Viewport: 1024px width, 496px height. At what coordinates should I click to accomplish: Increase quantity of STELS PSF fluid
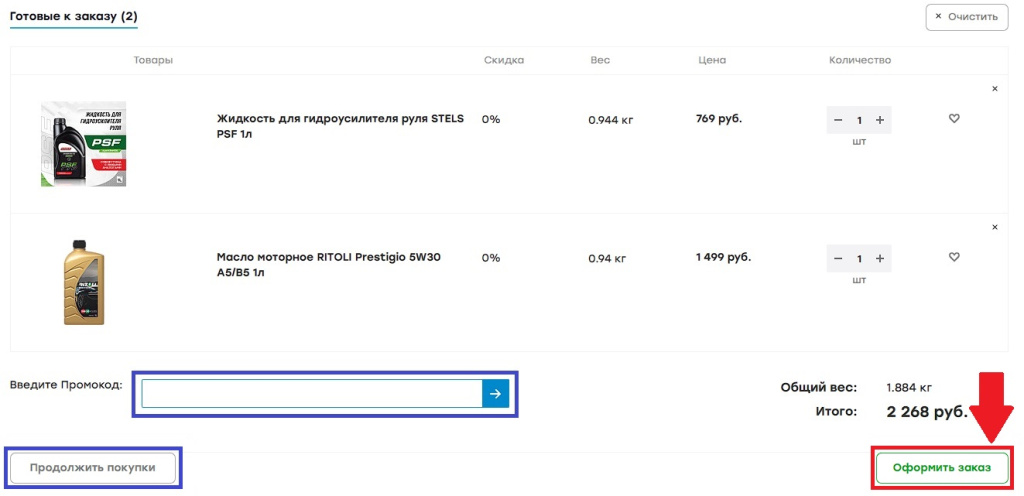880,120
